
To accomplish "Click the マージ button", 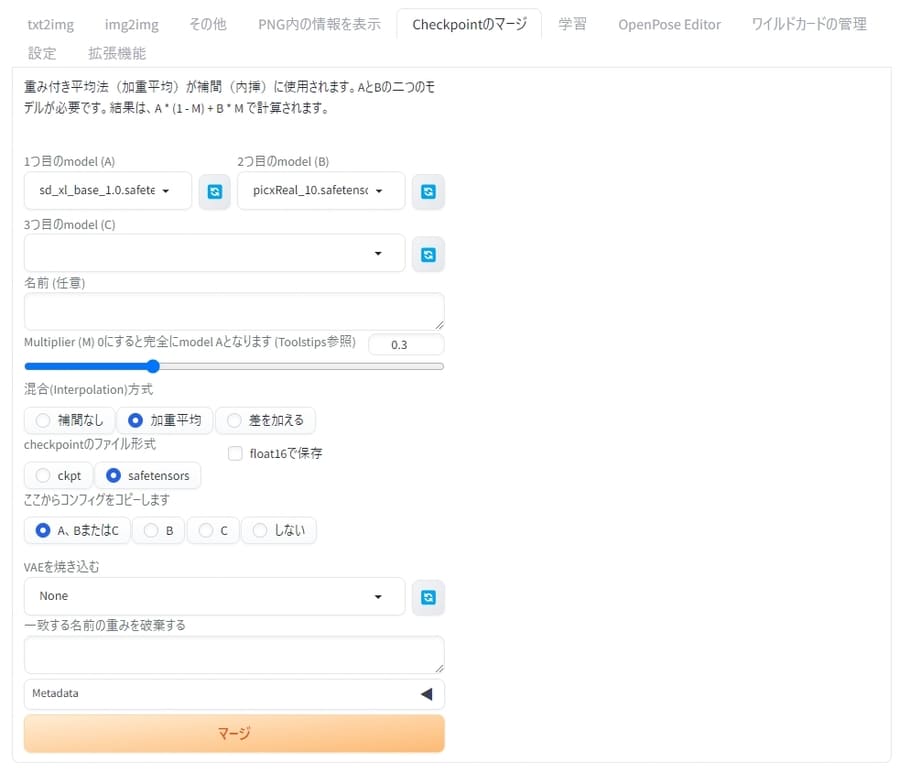I will (x=234, y=733).
